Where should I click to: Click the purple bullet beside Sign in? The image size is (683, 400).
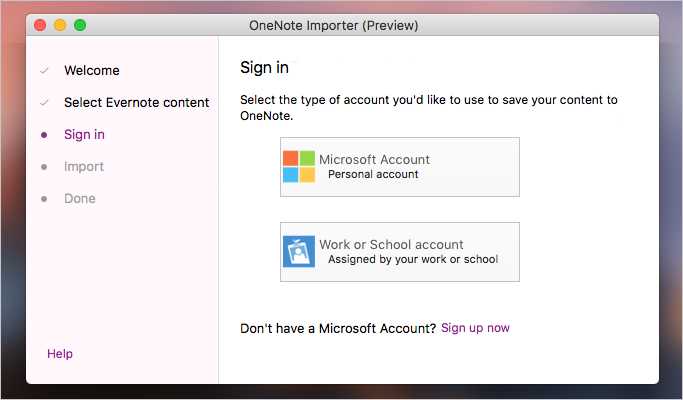tap(44, 135)
